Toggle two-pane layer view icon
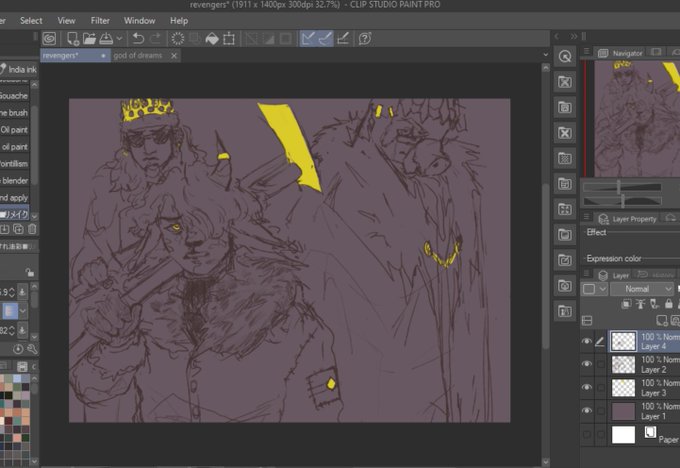This screenshot has width=680, height=468. (x=587, y=321)
